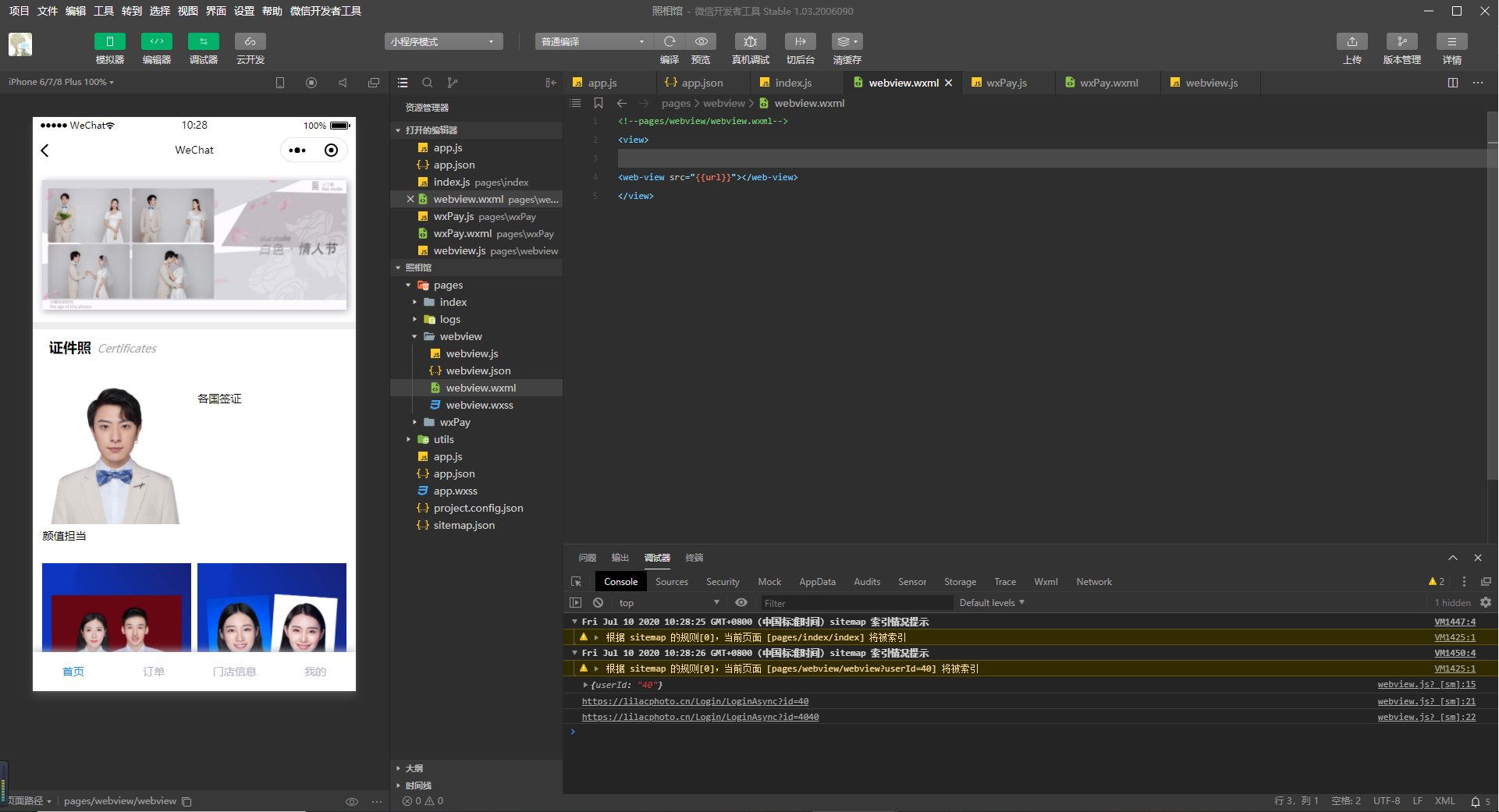Toggle the editor (编辑器) panel button
Screen dimensions: 1499x812
coord(157,41)
